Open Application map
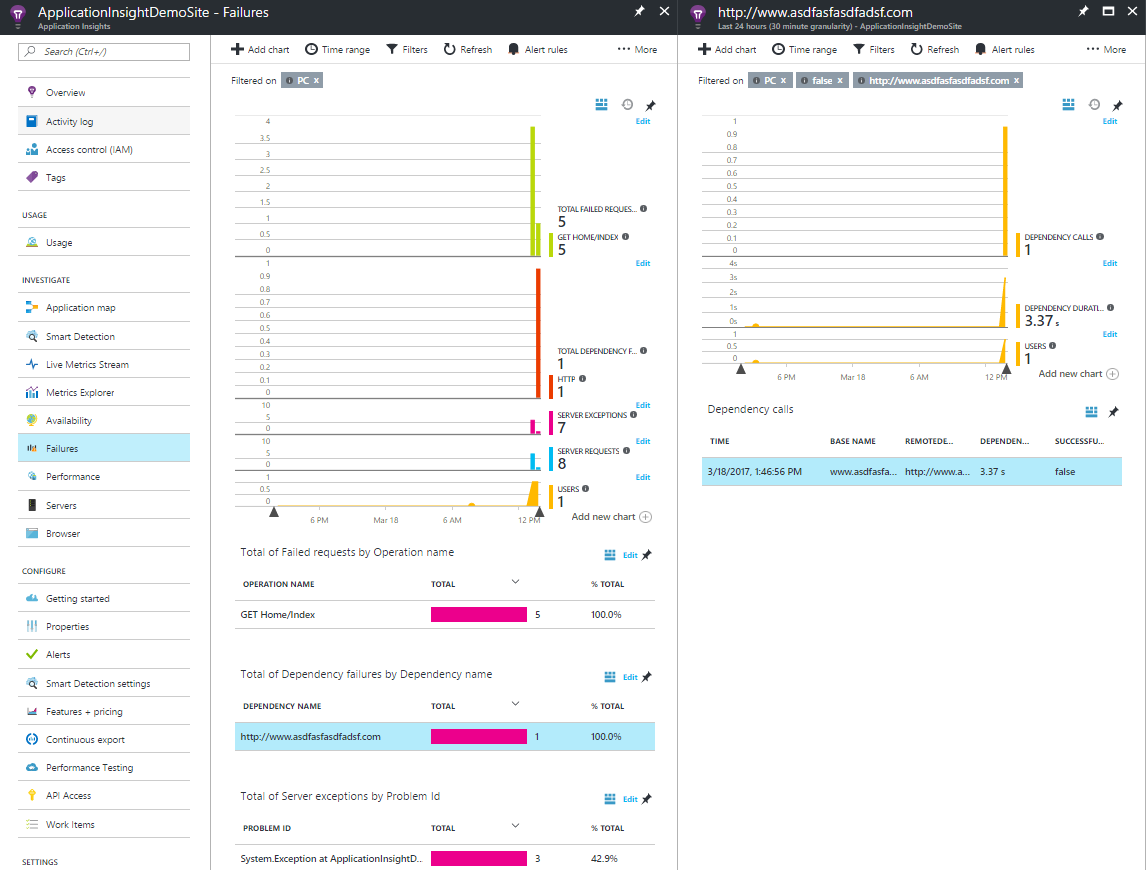The height and width of the screenshot is (870, 1146). pyautogui.click(x=103, y=307)
